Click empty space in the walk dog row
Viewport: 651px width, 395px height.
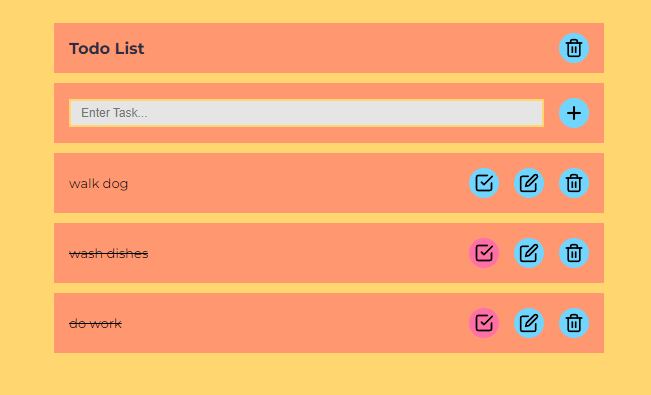point(291,183)
